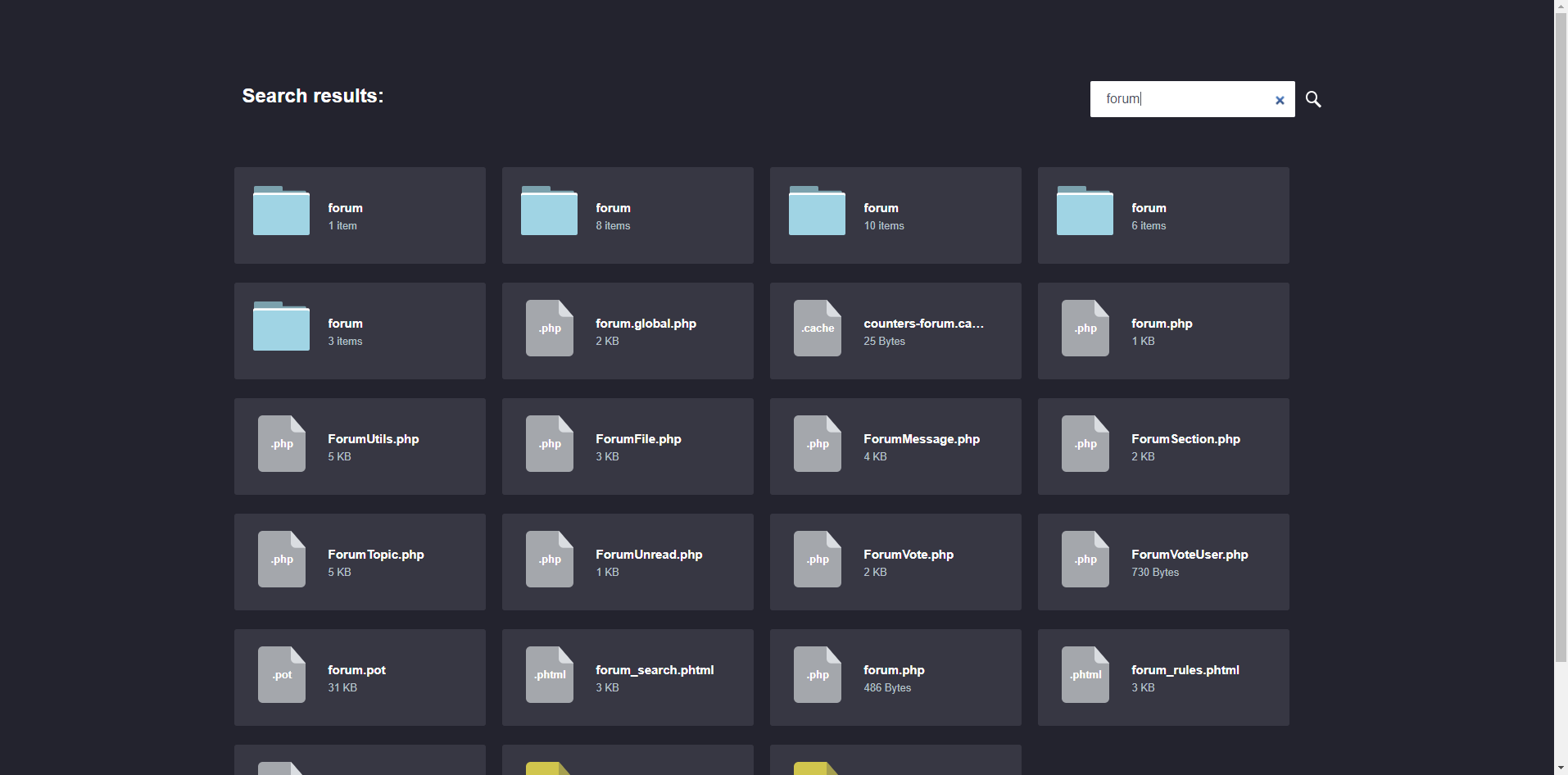The image size is (1568, 775).
Task: Open ForumMessage.php file
Action: (x=895, y=446)
